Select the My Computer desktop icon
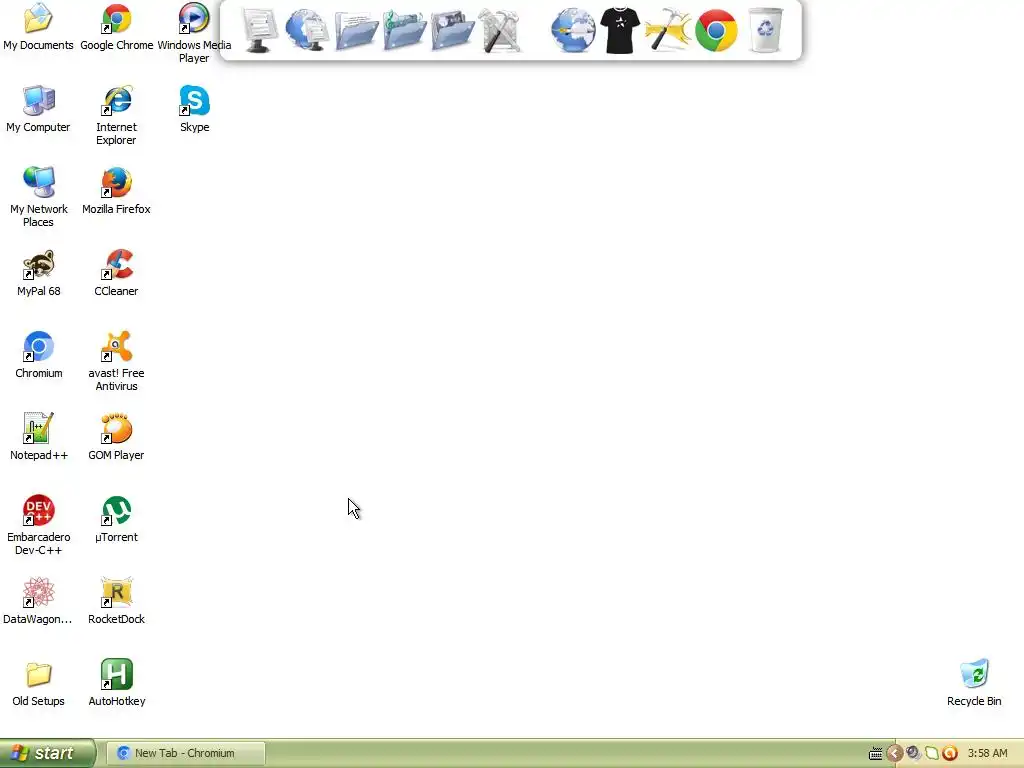This screenshot has height=768, width=1024. coord(38,109)
